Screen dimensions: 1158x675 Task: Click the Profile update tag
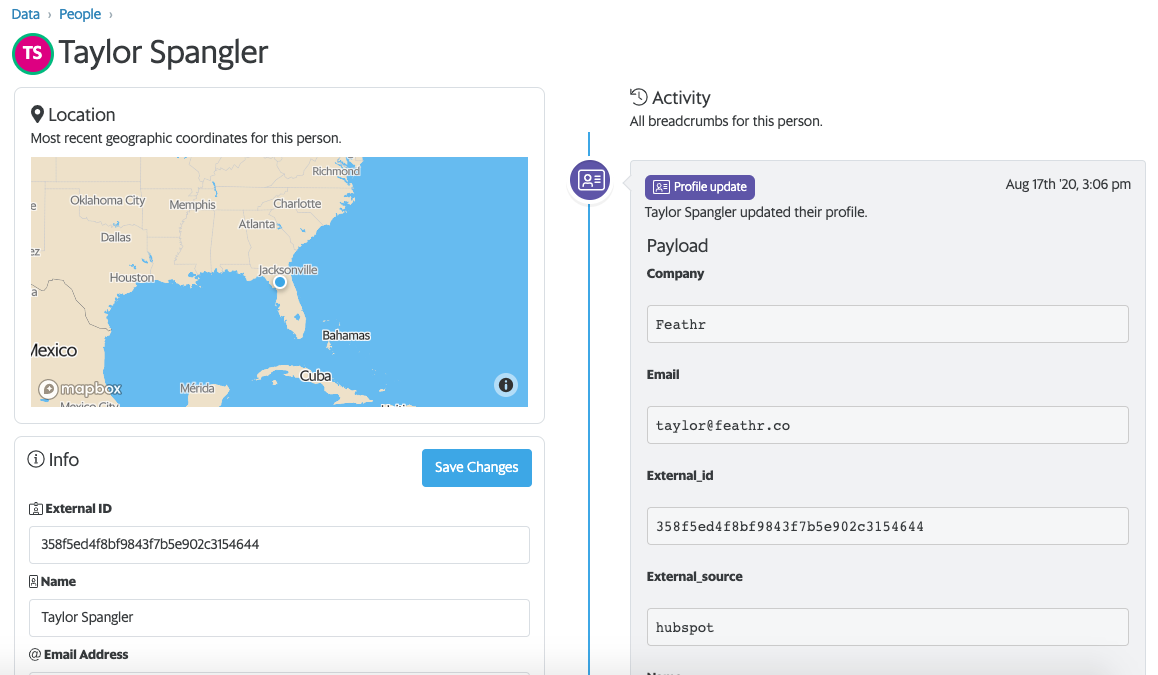point(700,187)
